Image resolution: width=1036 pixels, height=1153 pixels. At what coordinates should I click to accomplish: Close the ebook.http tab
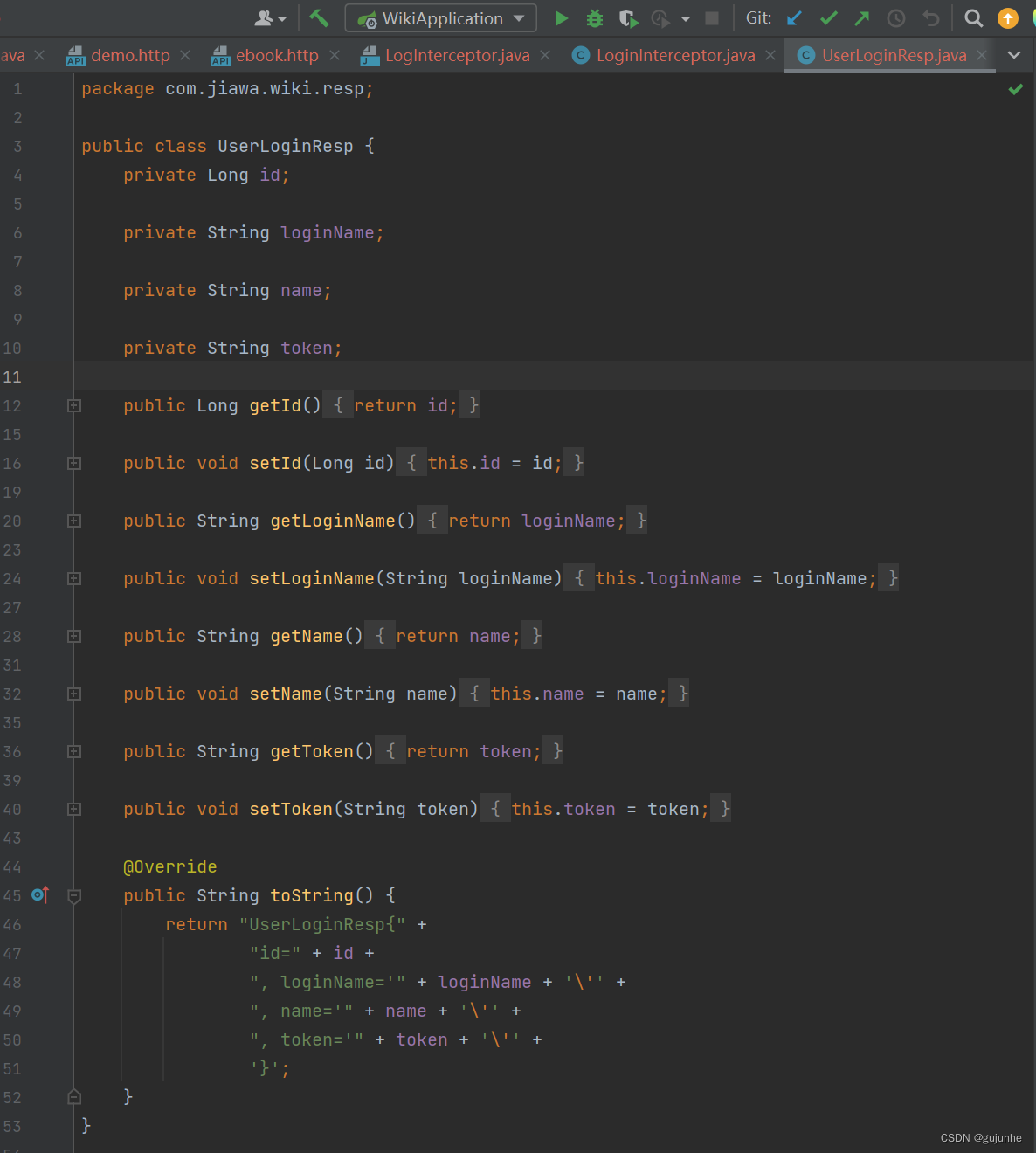pyautogui.click(x=335, y=55)
